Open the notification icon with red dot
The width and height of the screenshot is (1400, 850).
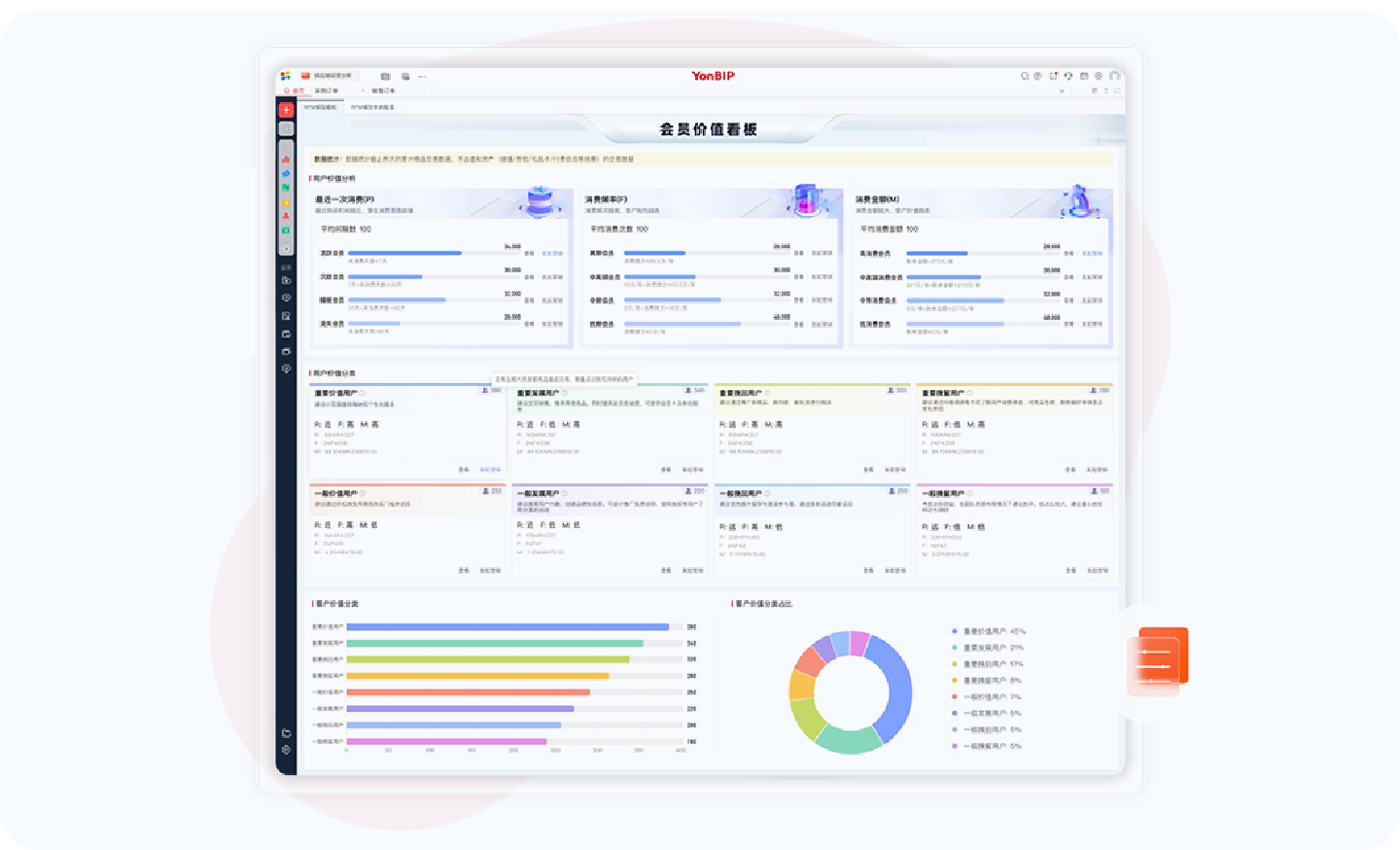point(1053,76)
